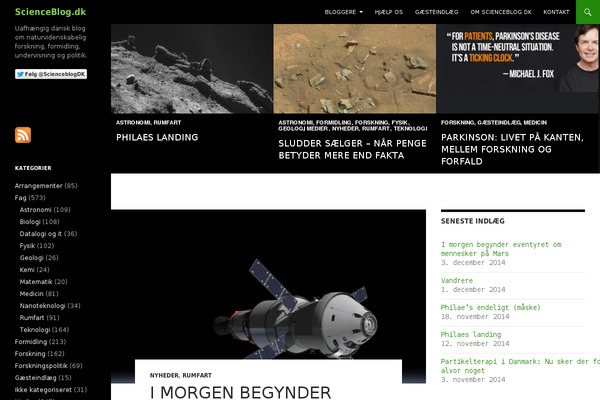The image size is (600, 400).
Task: Open I Morgen Begynder post headline
Action: (x=240, y=392)
